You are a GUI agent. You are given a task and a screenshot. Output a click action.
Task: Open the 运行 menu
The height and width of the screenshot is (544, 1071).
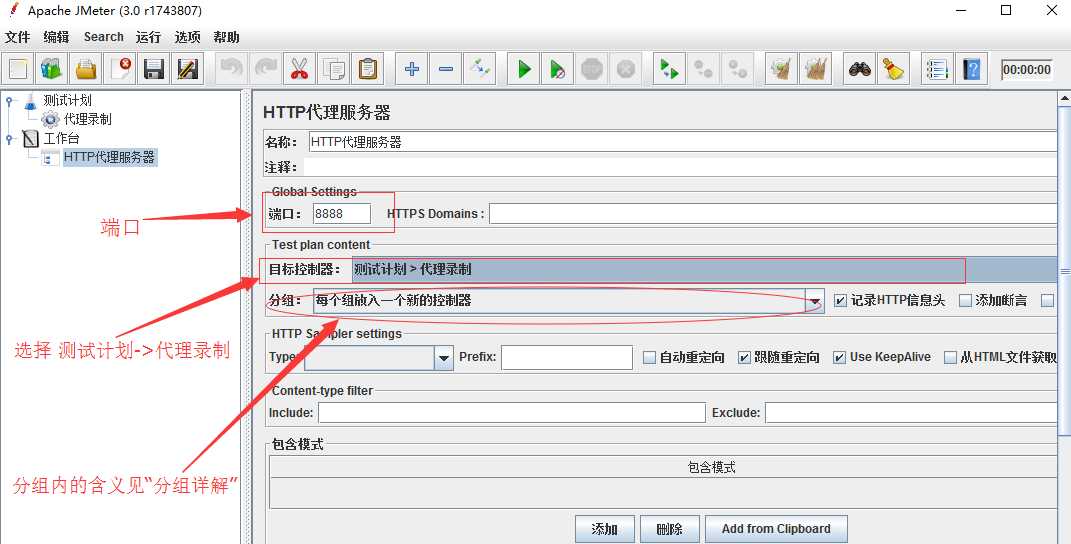pyautogui.click(x=148, y=37)
